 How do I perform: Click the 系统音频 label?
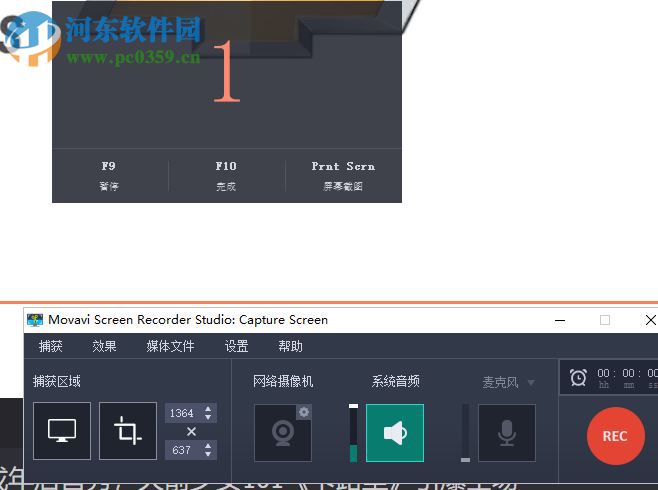(395, 381)
